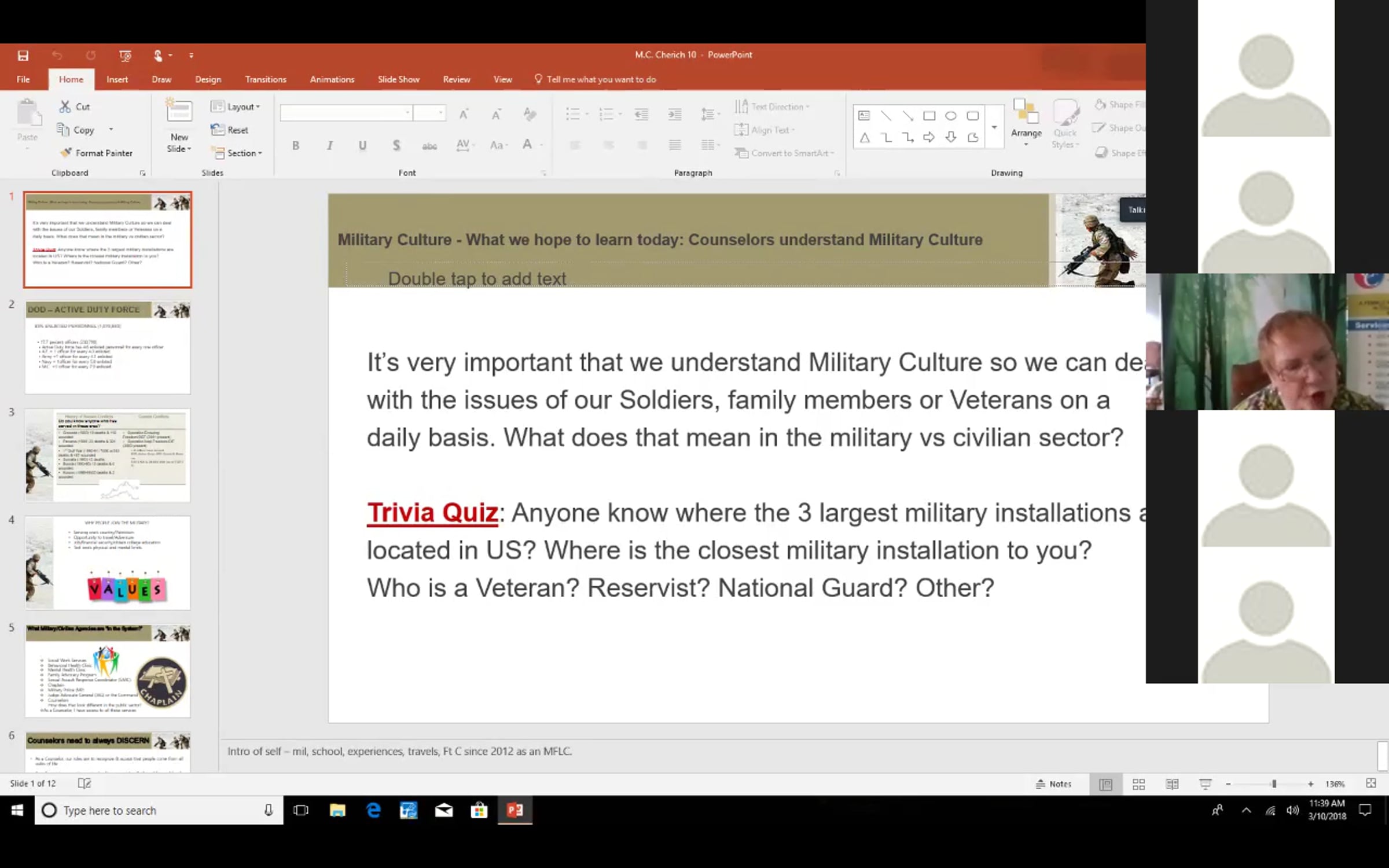Click the Save icon in quick access toolbar

23,56
